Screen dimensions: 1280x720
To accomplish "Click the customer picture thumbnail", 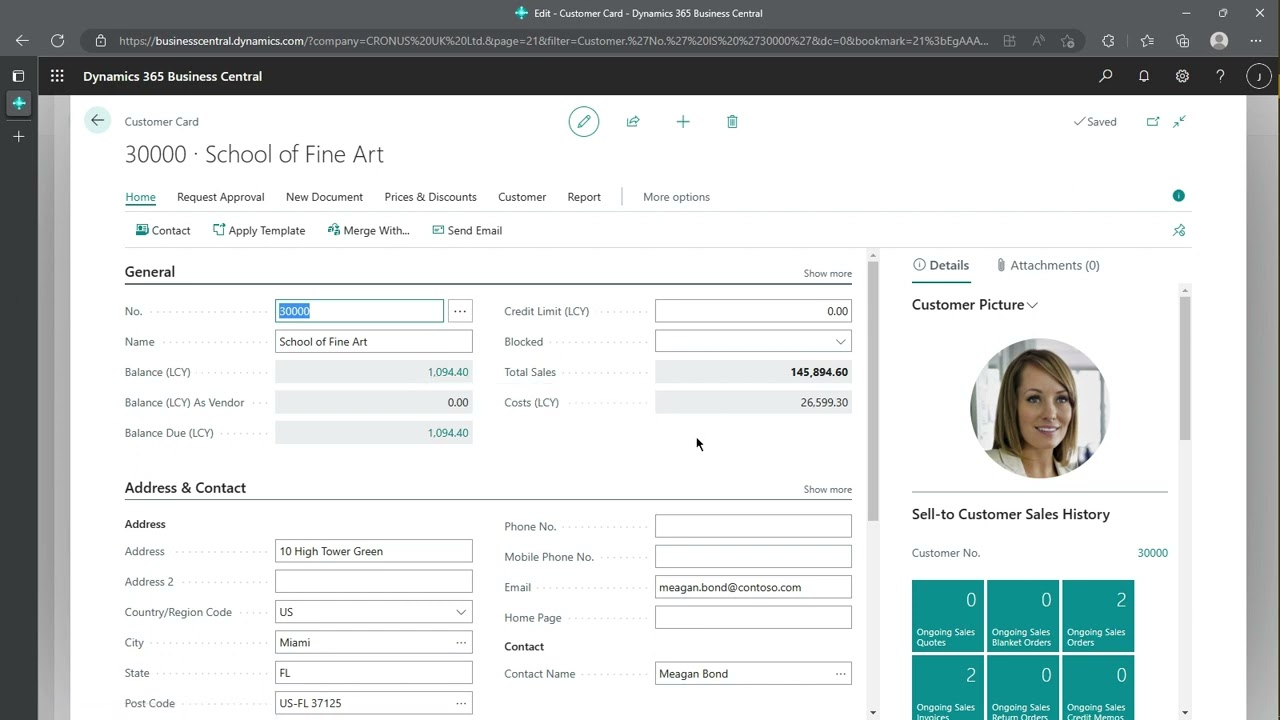I will point(1039,408).
